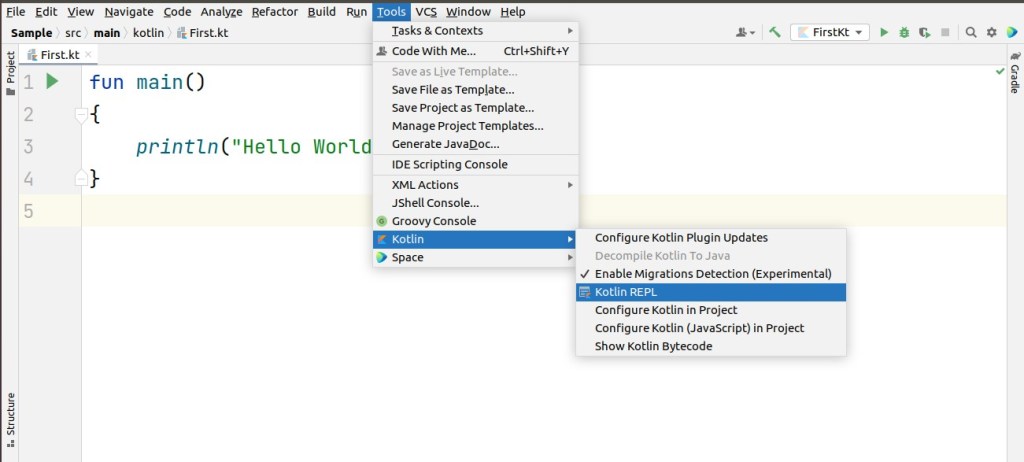Select Generate JavaDoc...

(475, 144)
